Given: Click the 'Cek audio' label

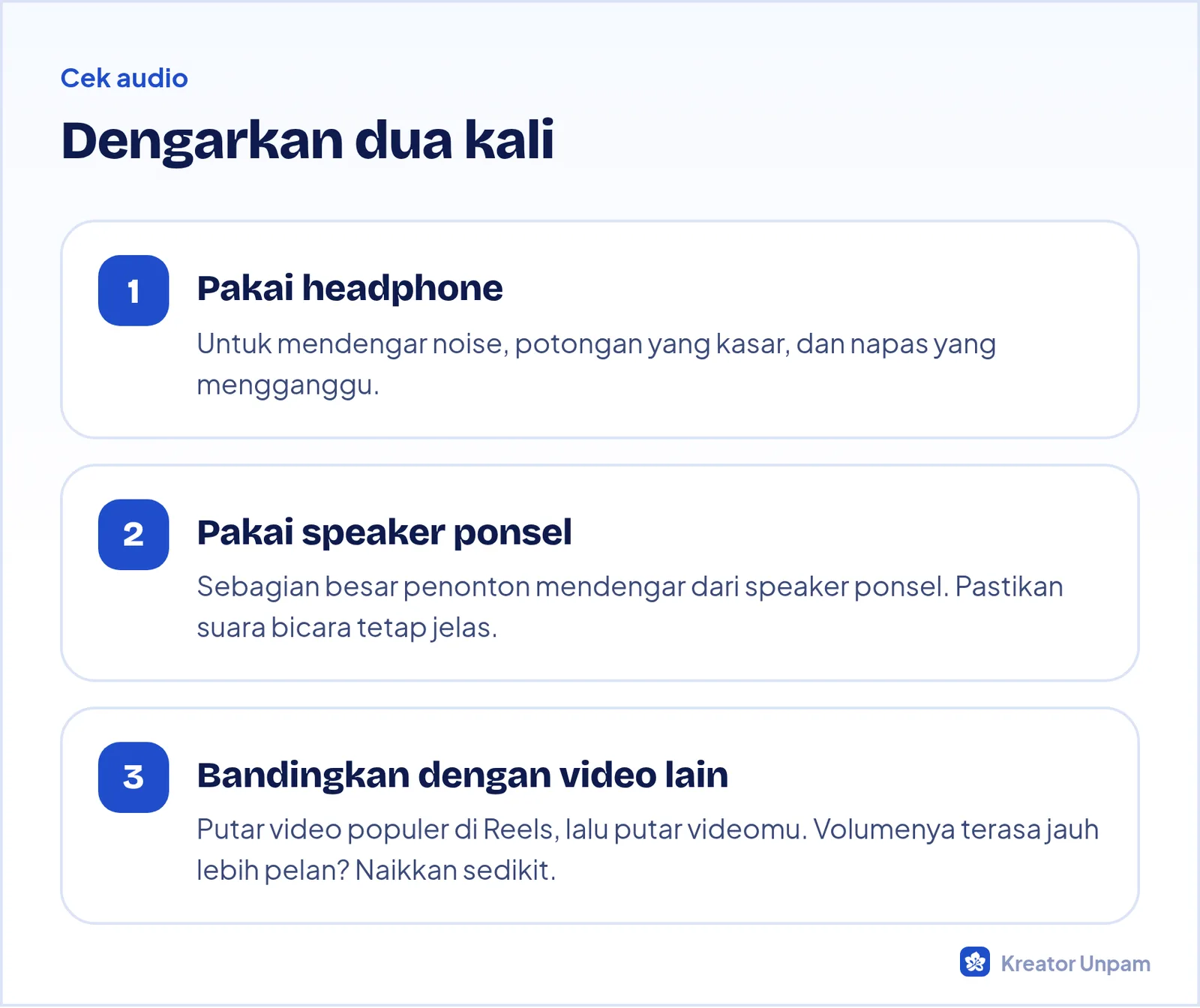Looking at the screenshot, I should [124, 78].
